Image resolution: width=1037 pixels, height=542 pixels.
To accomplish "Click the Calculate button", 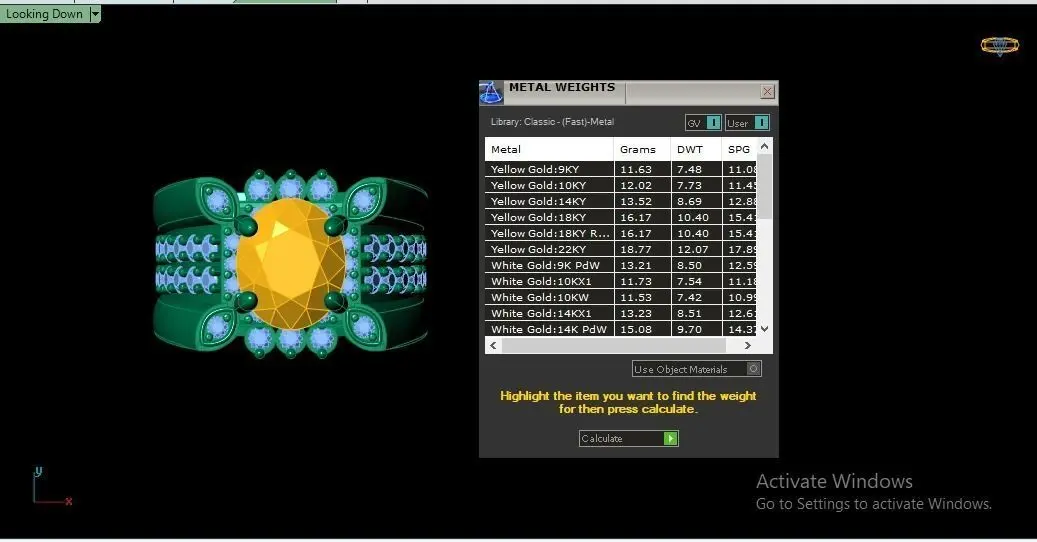I will pyautogui.click(x=628, y=438).
